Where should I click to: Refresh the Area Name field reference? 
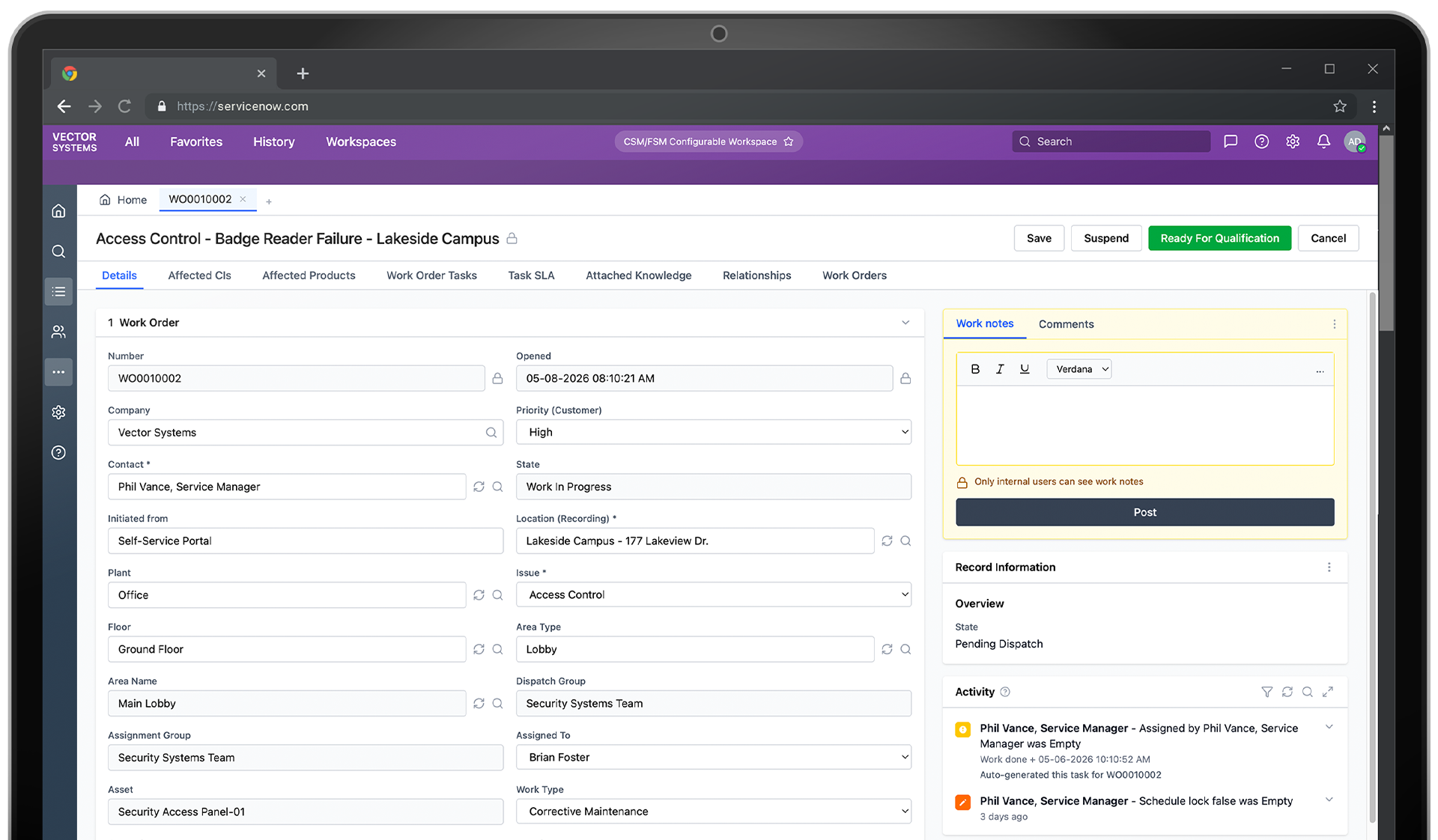(479, 704)
